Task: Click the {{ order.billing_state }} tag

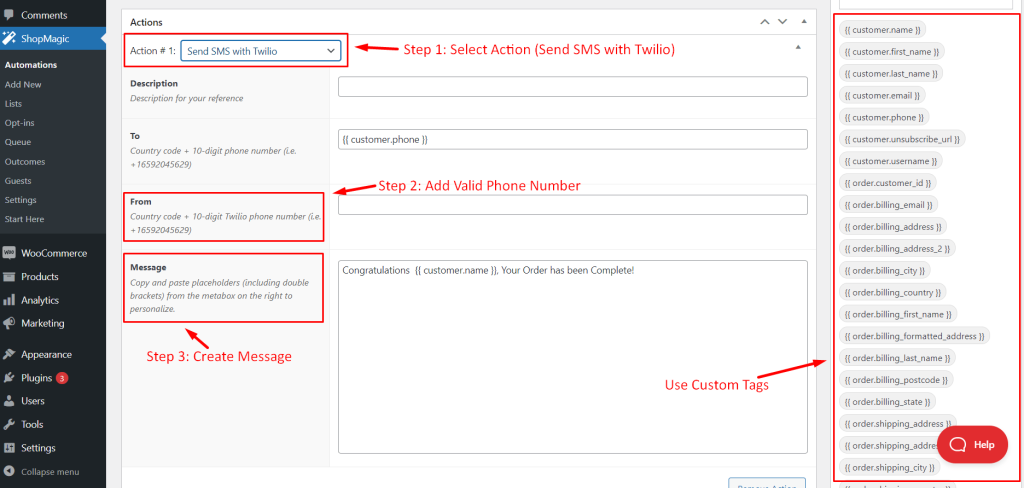Action: click(888, 402)
